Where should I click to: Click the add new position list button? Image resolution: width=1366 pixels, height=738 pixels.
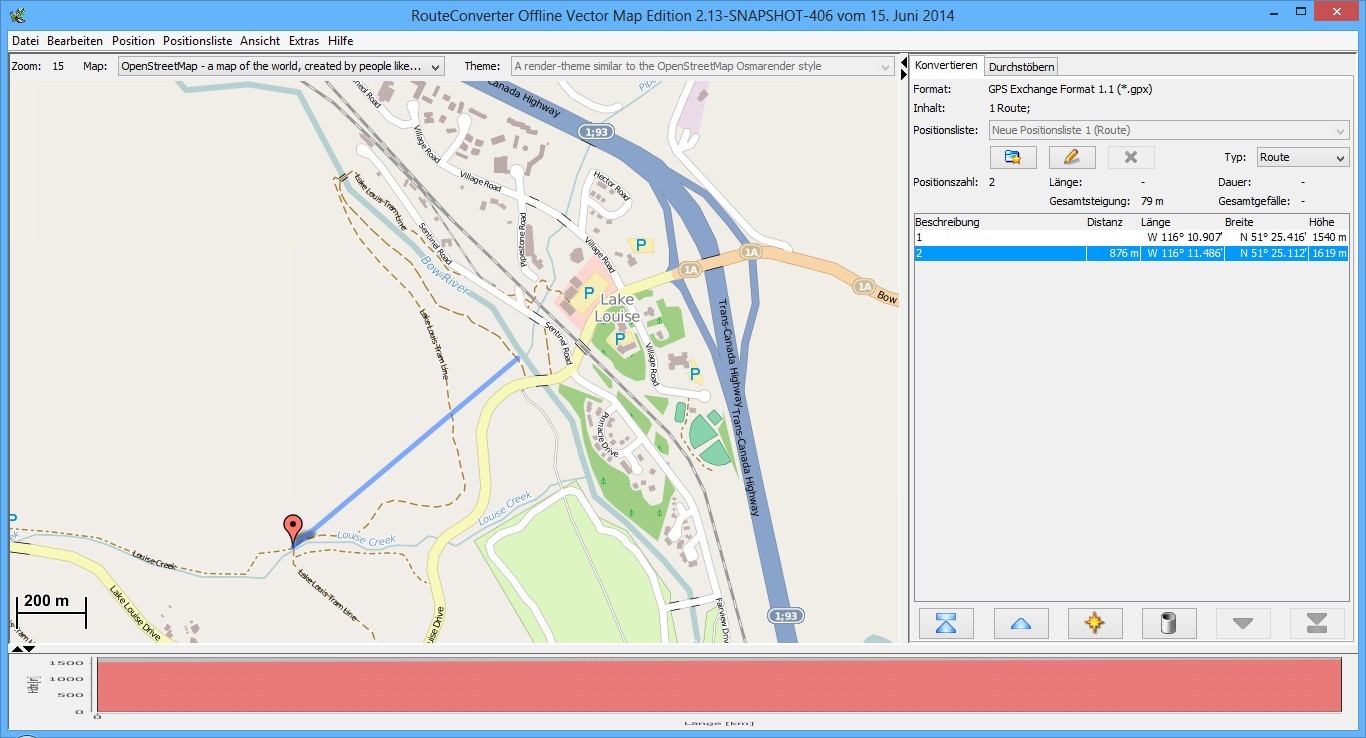[x=1012, y=157]
